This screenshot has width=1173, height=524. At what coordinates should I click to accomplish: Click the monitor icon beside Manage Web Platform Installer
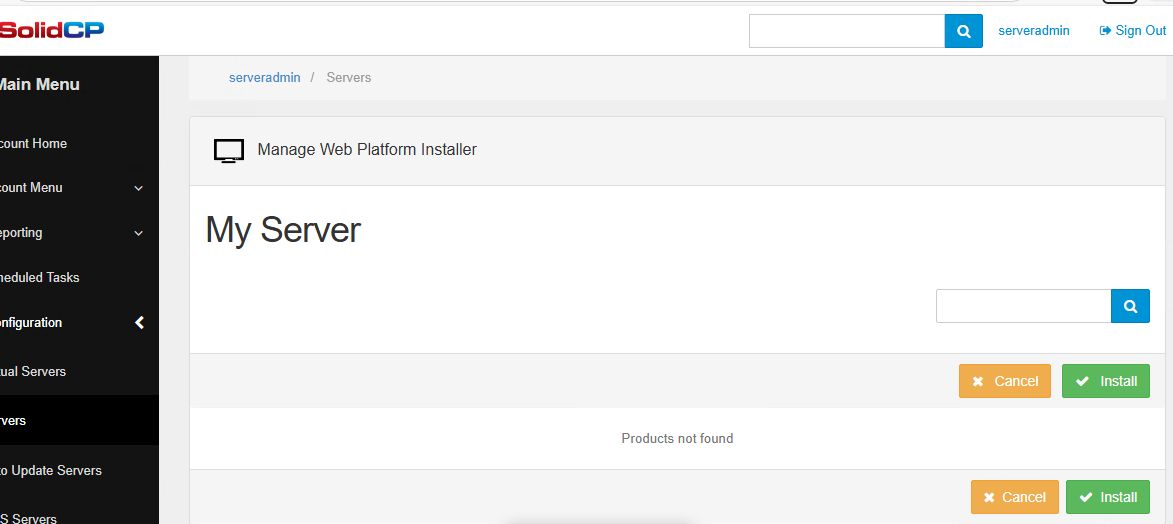(229, 151)
